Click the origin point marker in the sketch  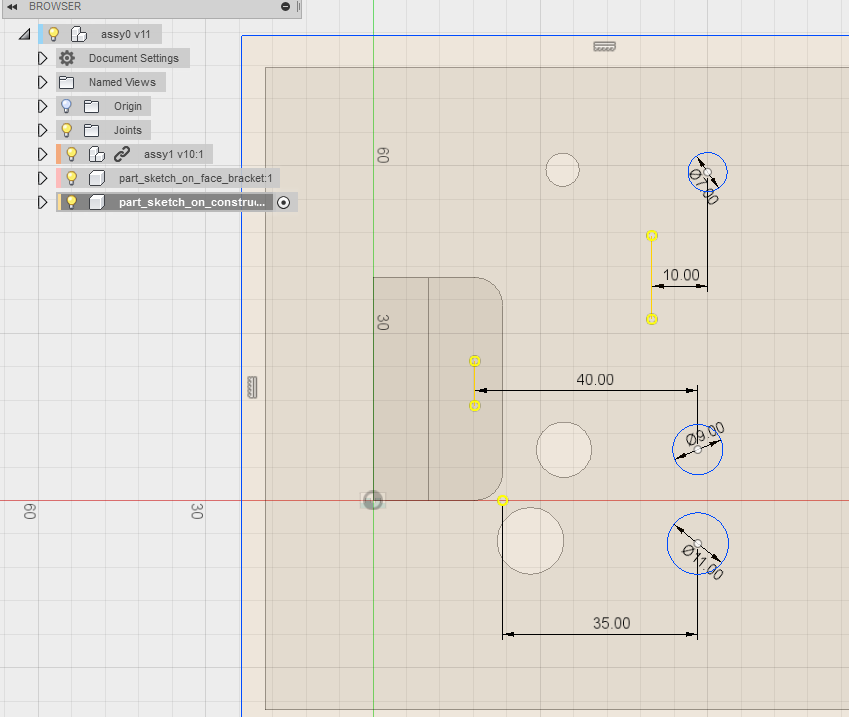372,500
